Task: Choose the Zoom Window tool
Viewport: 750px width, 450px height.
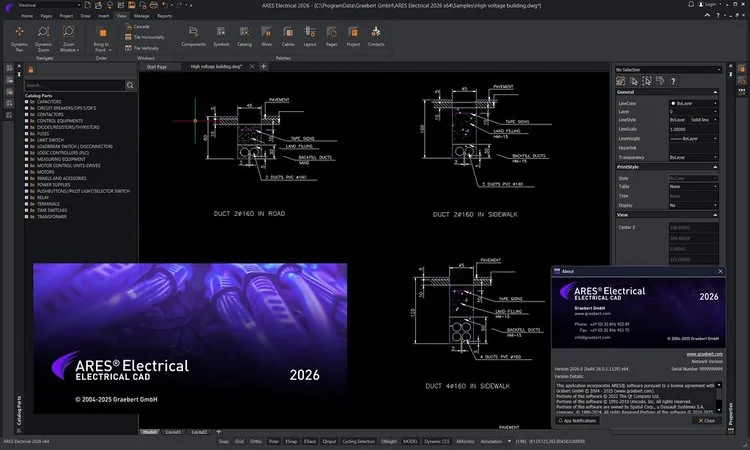Action: (x=69, y=38)
